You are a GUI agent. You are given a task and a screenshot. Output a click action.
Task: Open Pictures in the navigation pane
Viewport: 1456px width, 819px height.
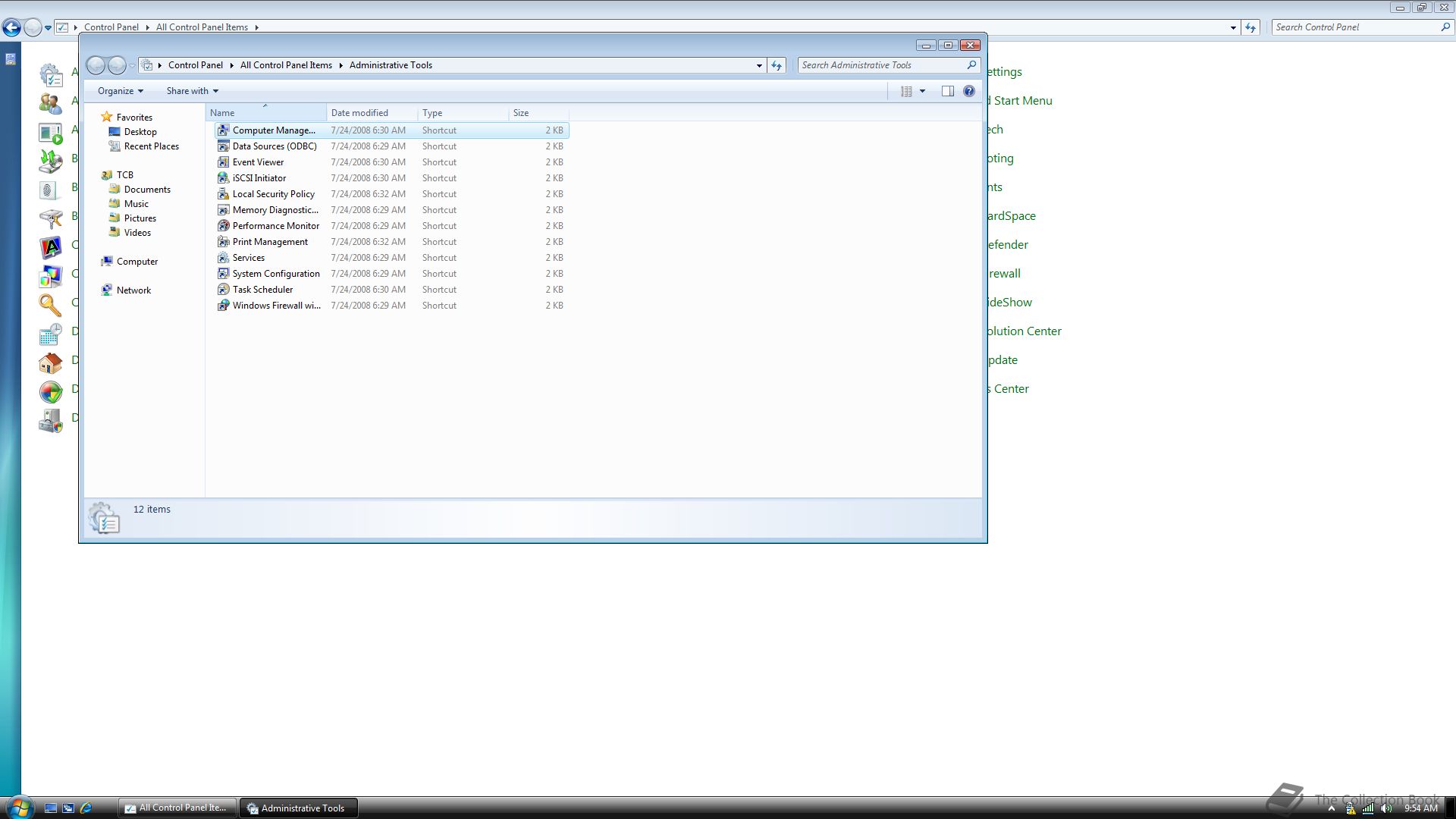140,218
